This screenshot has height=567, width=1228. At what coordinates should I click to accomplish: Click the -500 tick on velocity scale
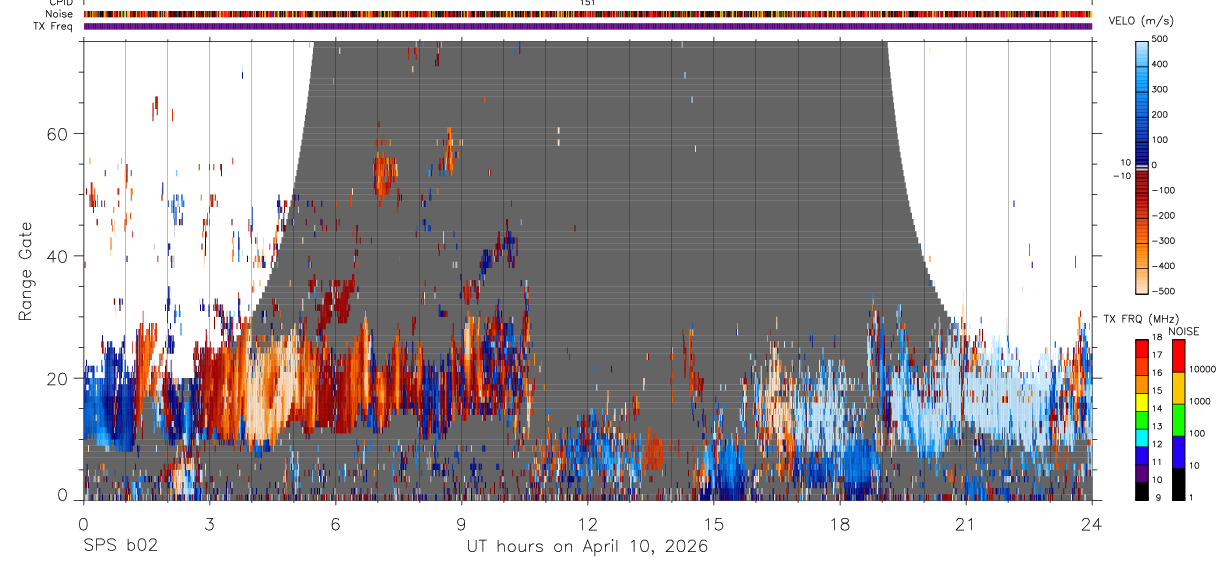(x=1161, y=292)
